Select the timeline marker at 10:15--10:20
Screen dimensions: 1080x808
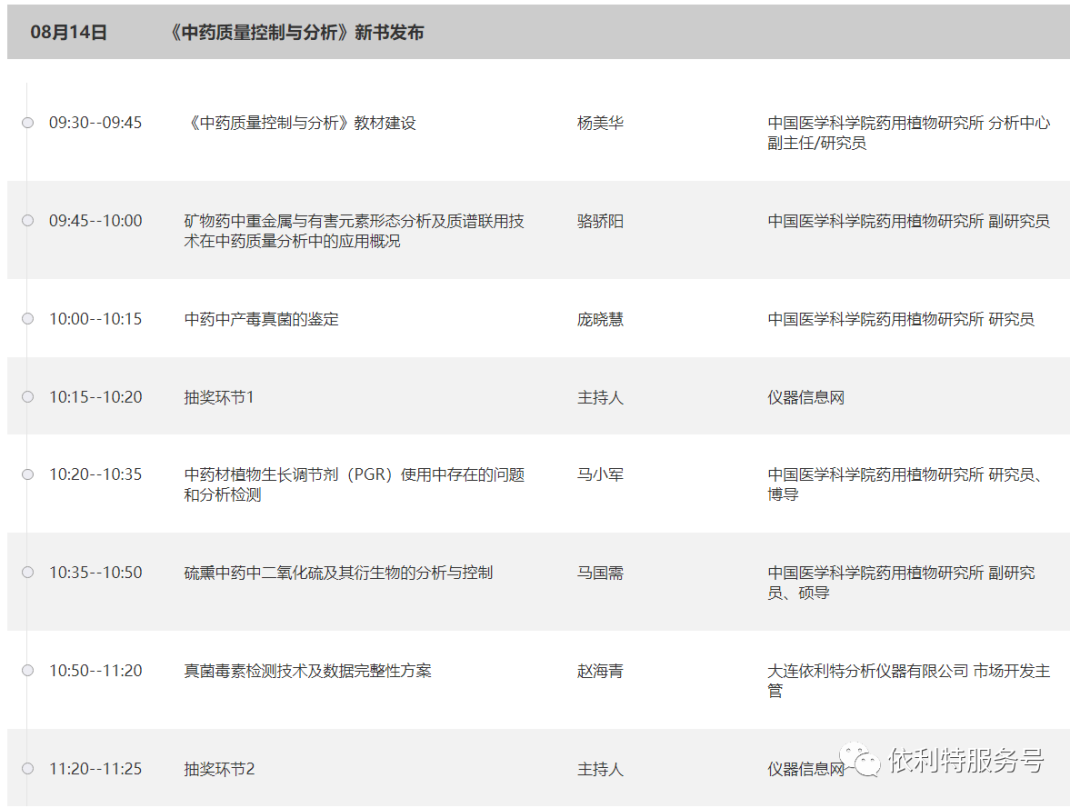(x=28, y=397)
